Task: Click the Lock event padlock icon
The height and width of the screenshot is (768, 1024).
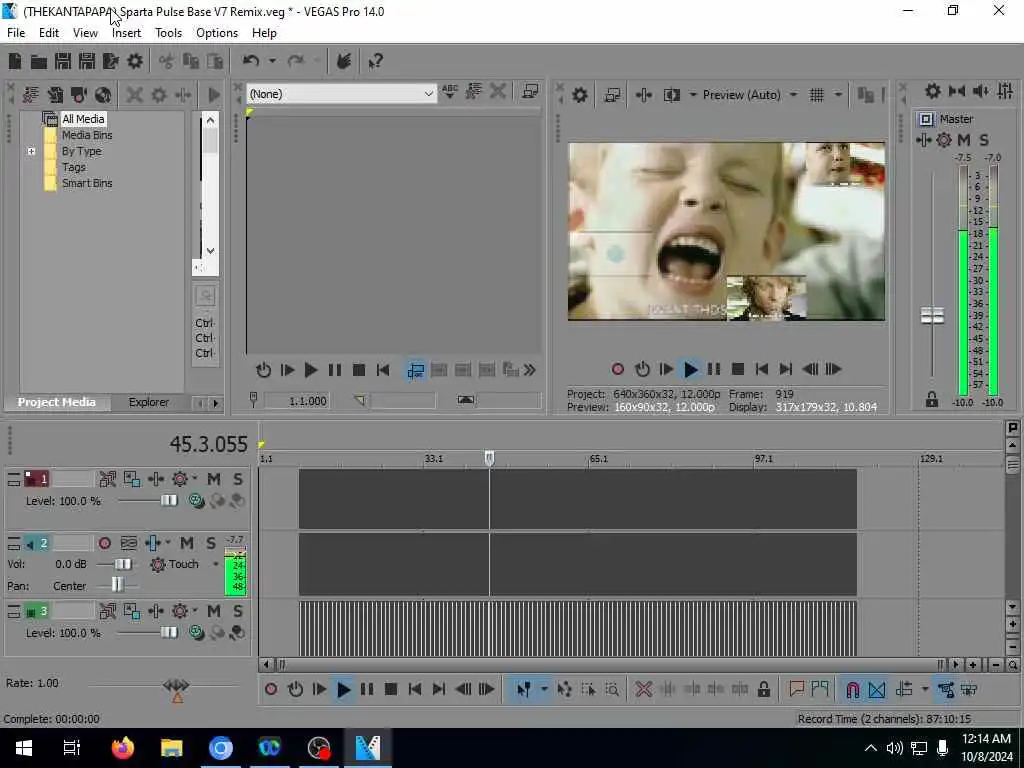Action: tap(763, 690)
